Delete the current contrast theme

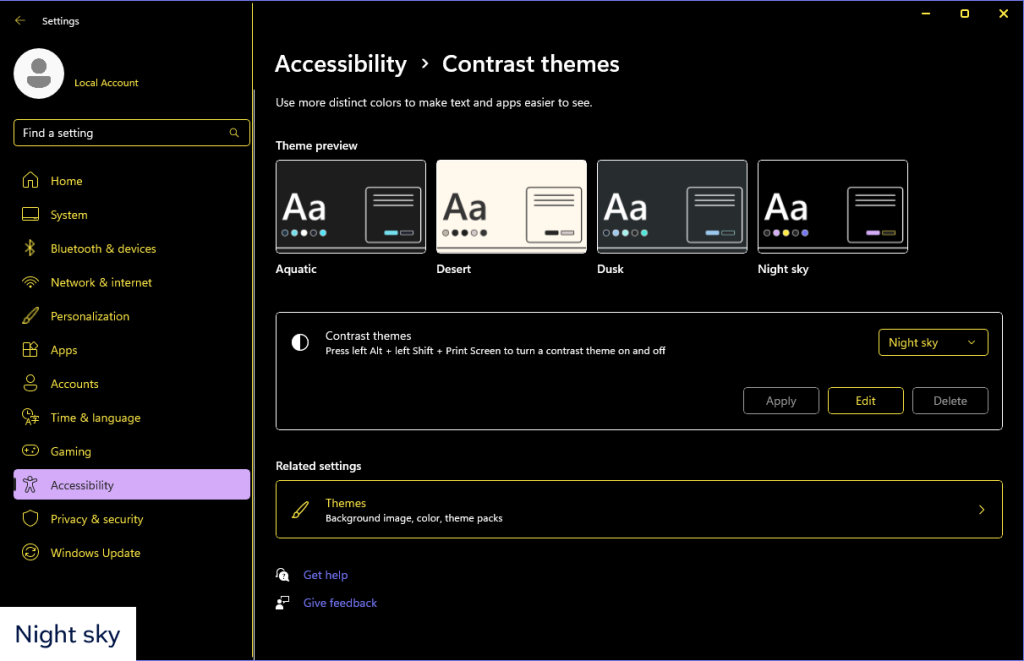950,400
